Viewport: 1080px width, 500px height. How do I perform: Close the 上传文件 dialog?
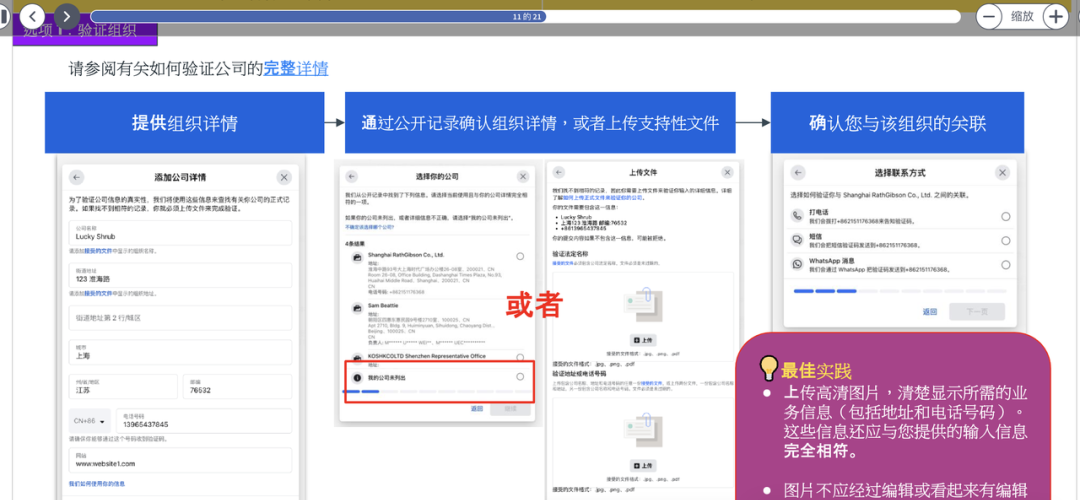727,172
